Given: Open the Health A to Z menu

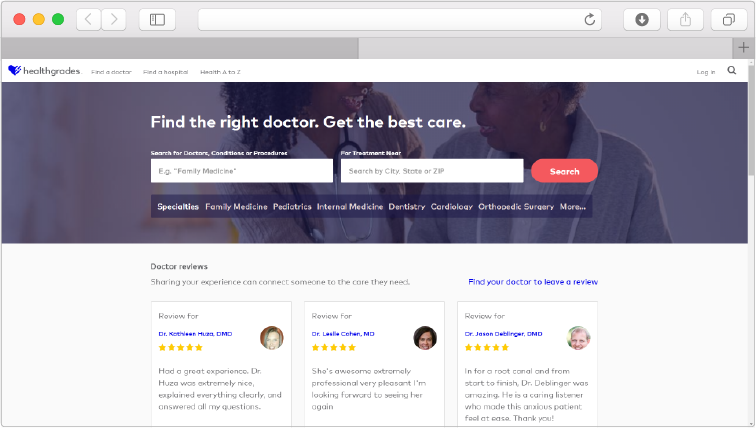Looking at the screenshot, I should [x=220, y=72].
